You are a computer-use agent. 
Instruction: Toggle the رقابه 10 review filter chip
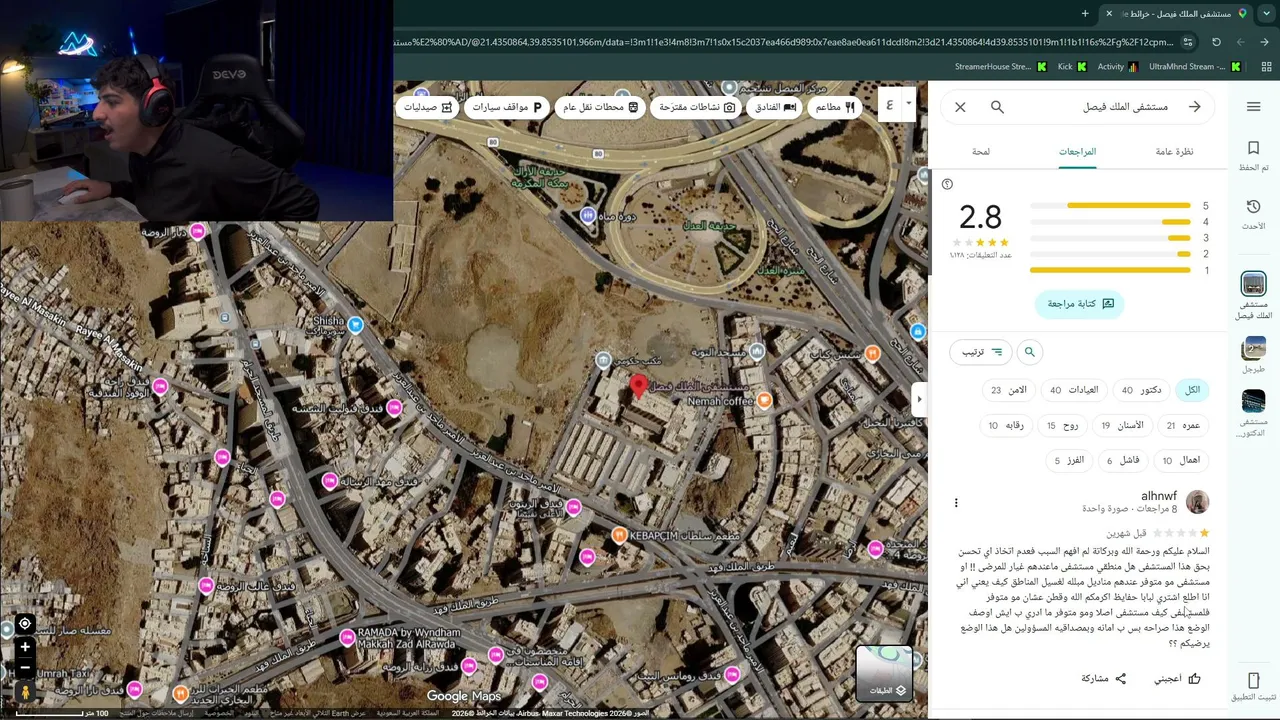coord(1006,425)
